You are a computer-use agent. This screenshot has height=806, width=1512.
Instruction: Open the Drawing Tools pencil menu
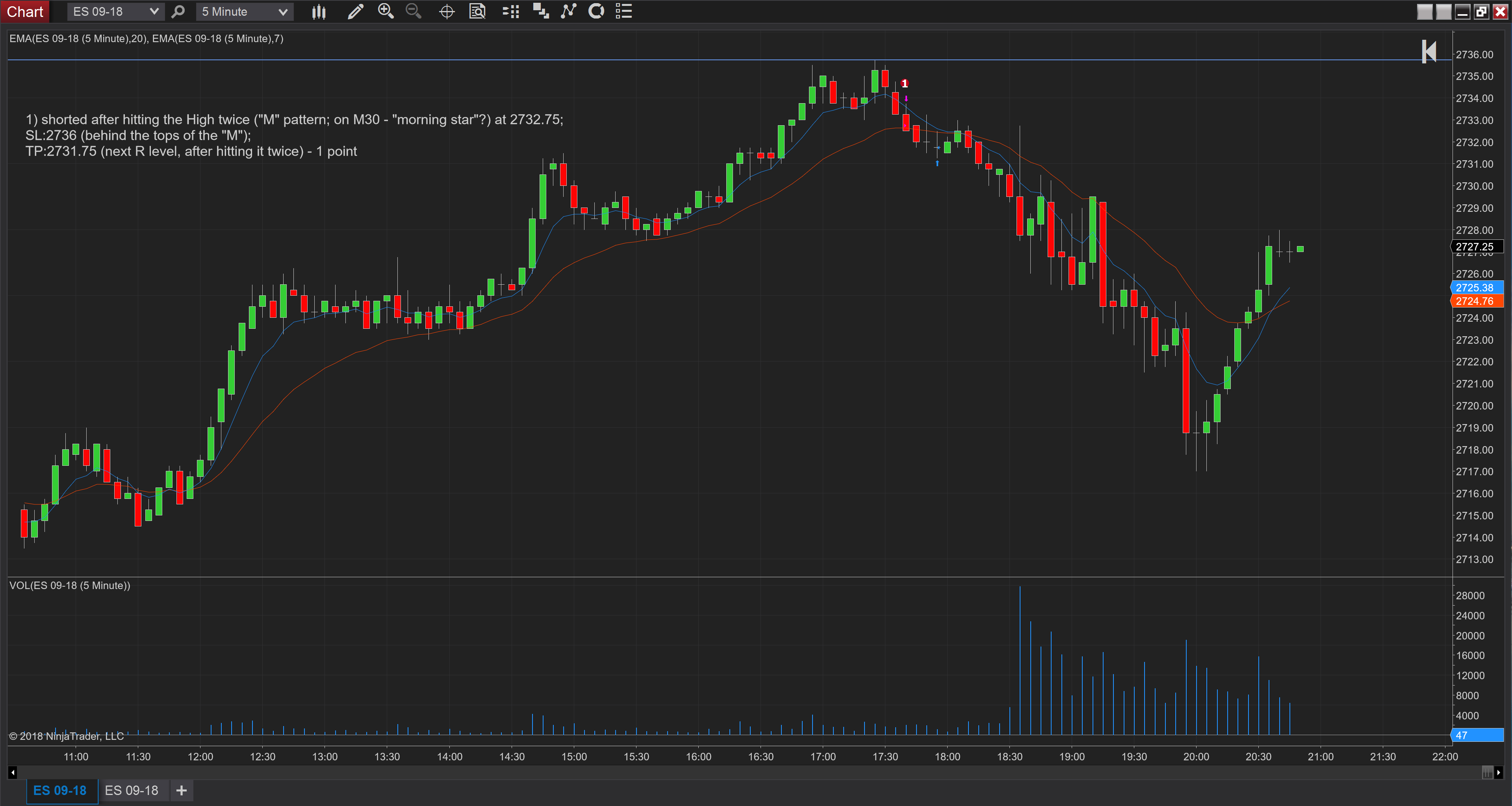pos(355,12)
